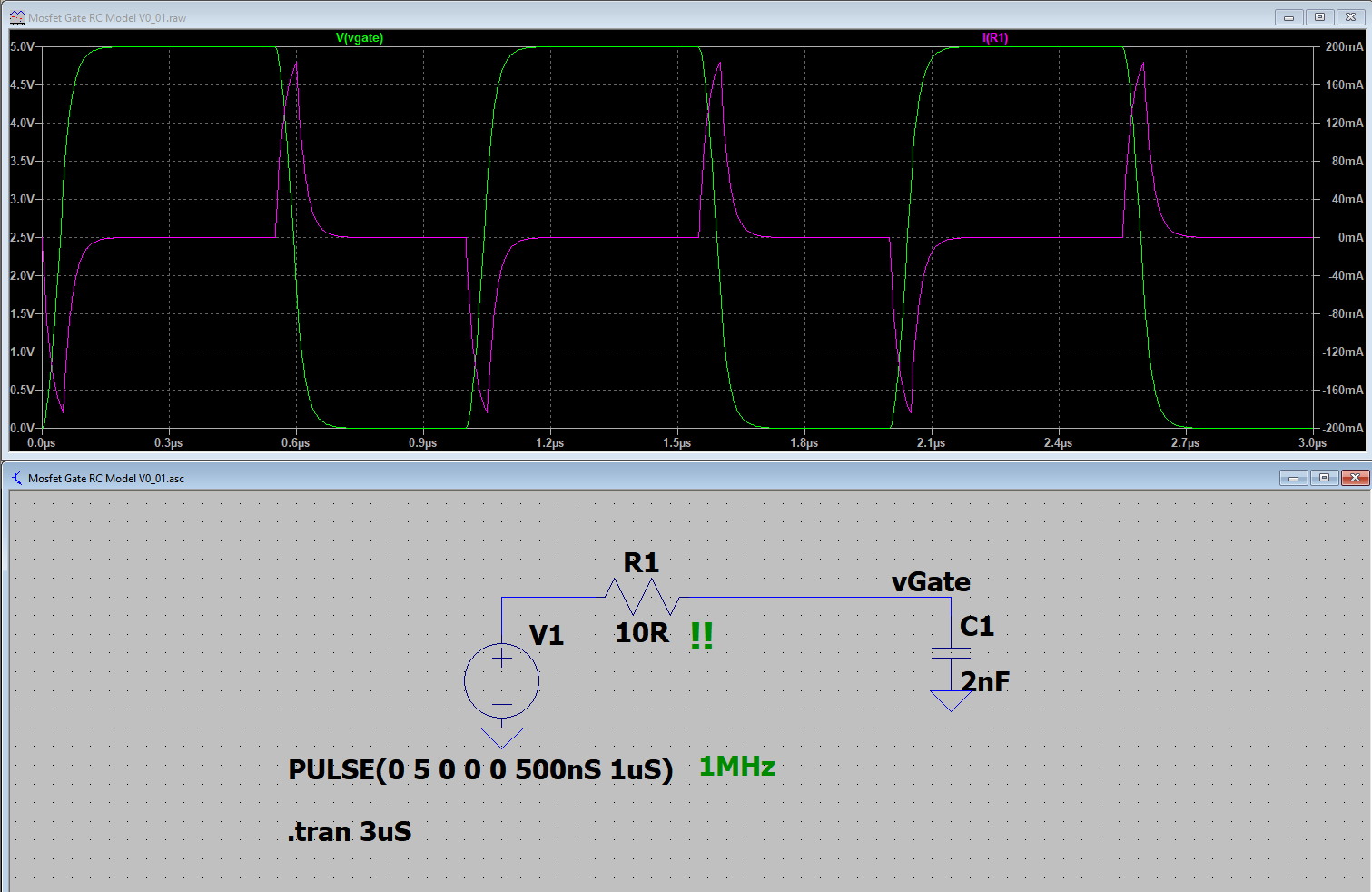Click the 120mA label on the right current axis

[x=1344, y=123]
